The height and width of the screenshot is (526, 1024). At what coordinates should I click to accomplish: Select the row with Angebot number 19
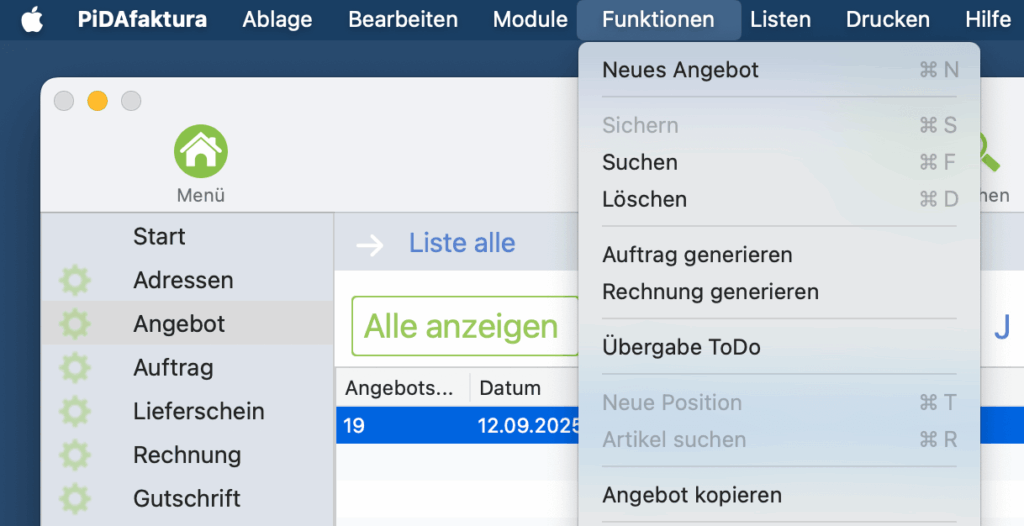tap(456, 426)
